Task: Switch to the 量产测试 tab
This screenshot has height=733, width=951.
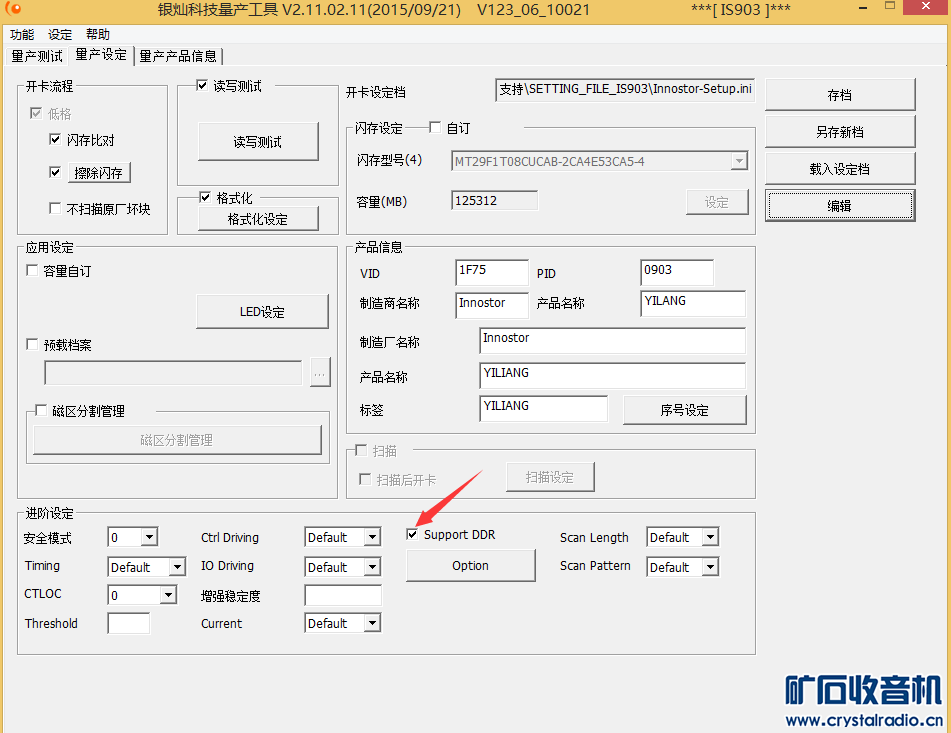Action: pyautogui.click(x=36, y=56)
